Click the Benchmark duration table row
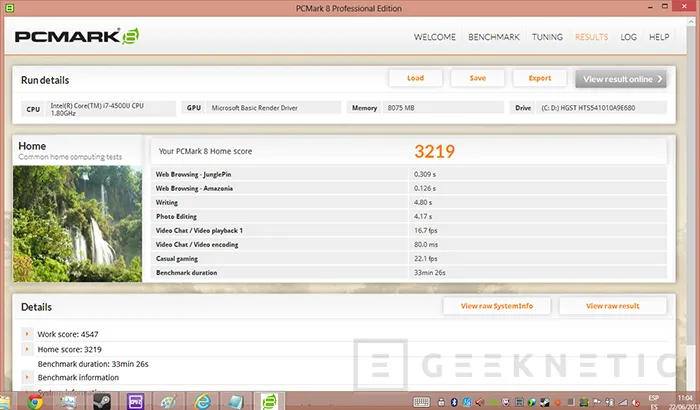 point(409,272)
